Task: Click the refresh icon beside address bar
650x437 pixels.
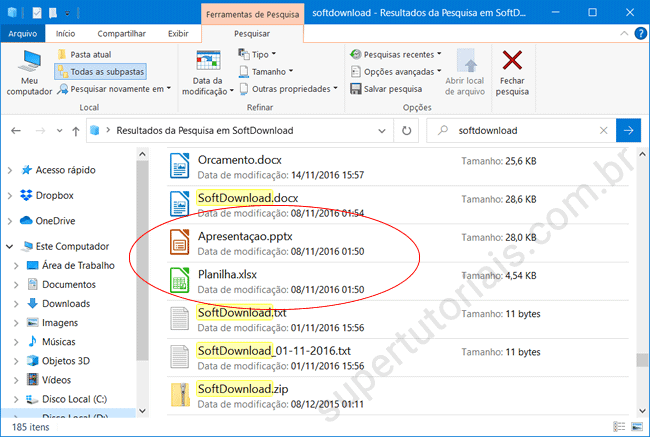Action: point(406,130)
